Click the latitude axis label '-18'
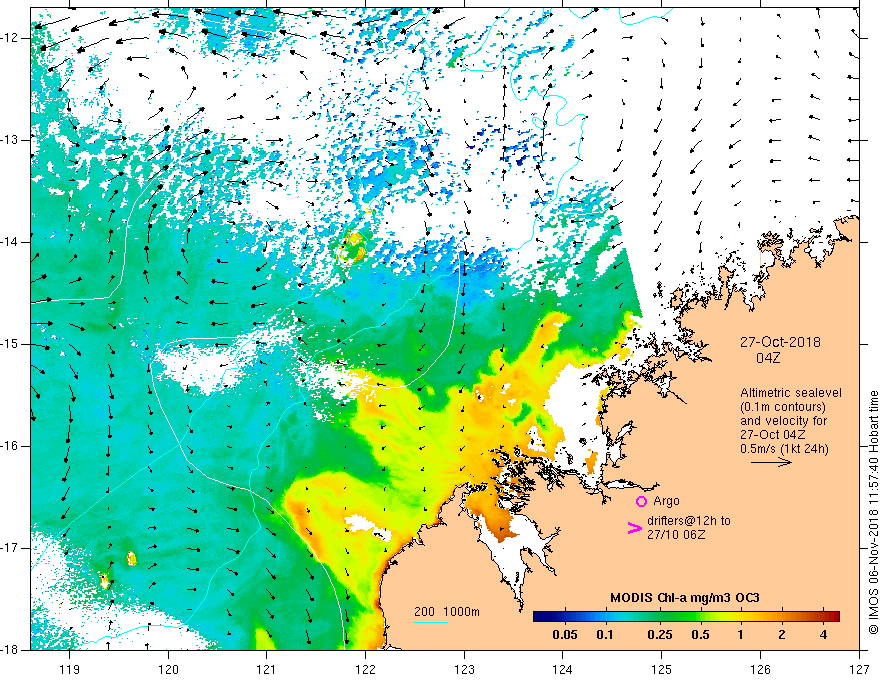Viewport: 880px width, 680px height. pos(12,650)
